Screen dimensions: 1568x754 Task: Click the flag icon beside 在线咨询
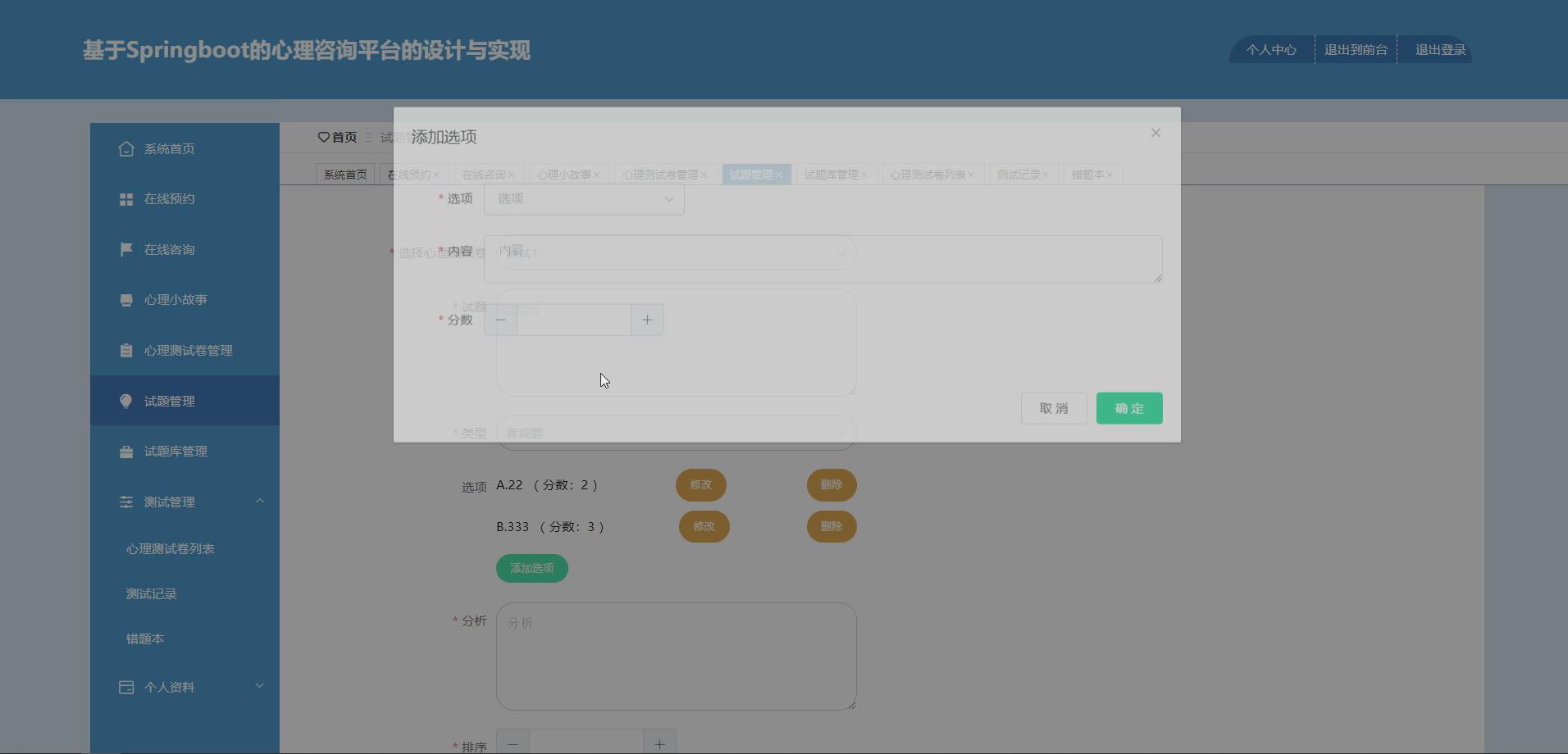coord(125,249)
